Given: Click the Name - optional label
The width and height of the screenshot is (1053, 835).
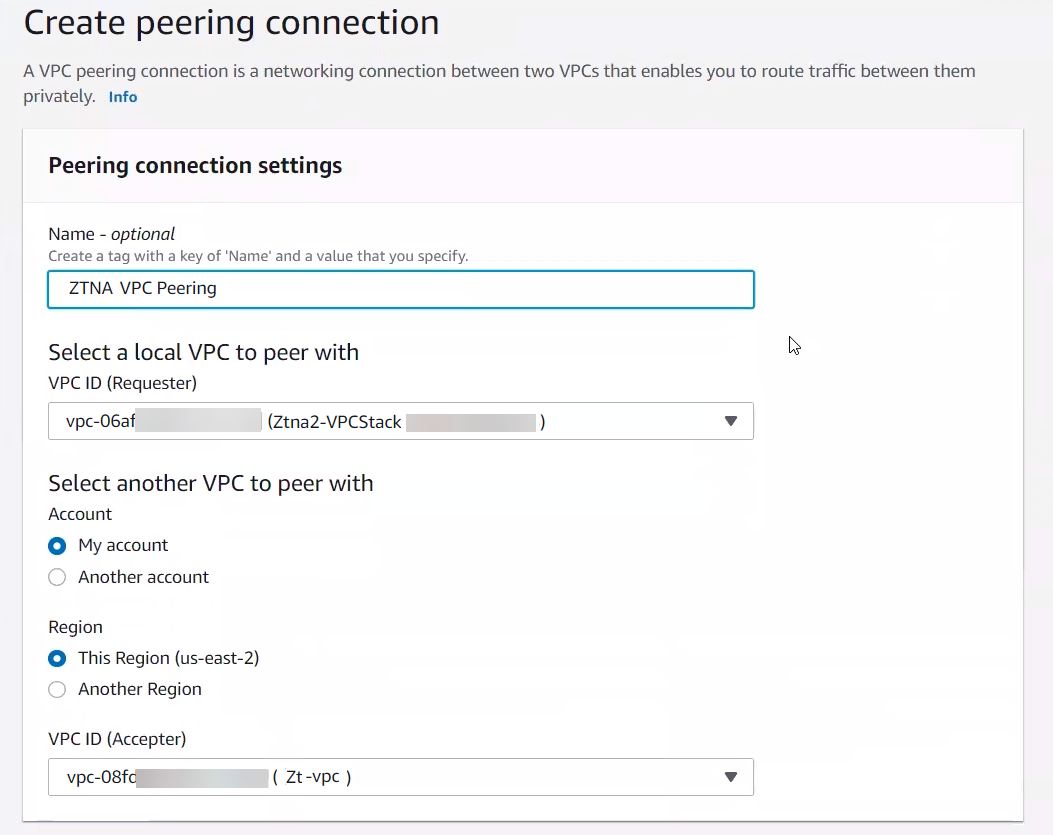Looking at the screenshot, I should pyautogui.click(x=111, y=234).
